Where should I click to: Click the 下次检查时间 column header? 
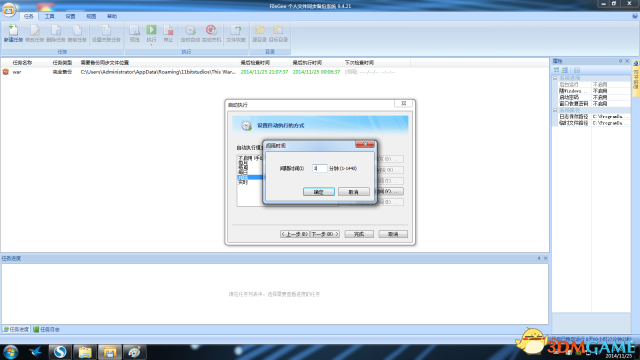[x=359, y=62]
